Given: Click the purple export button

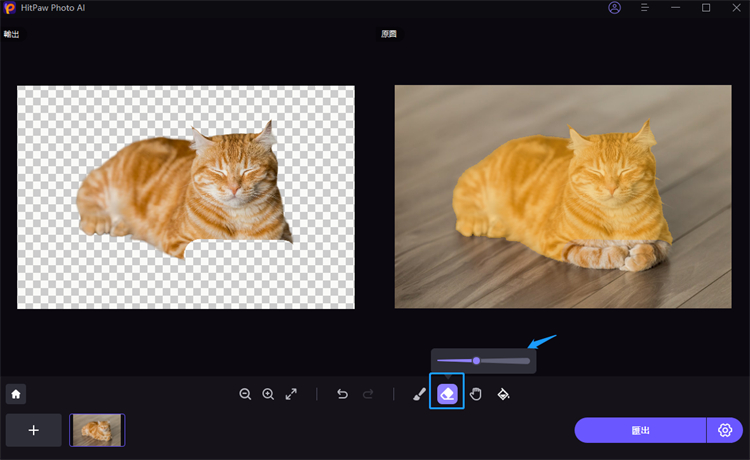Looking at the screenshot, I should tap(640, 430).
